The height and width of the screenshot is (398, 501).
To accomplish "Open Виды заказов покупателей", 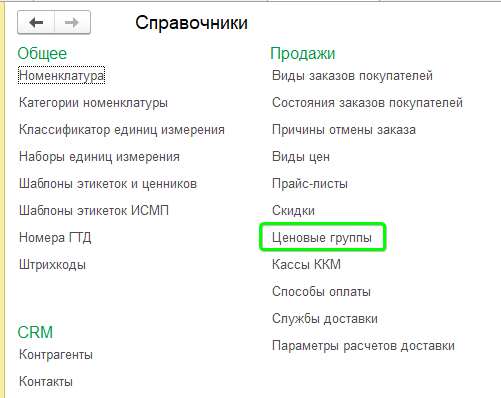I will click(352, 76).
